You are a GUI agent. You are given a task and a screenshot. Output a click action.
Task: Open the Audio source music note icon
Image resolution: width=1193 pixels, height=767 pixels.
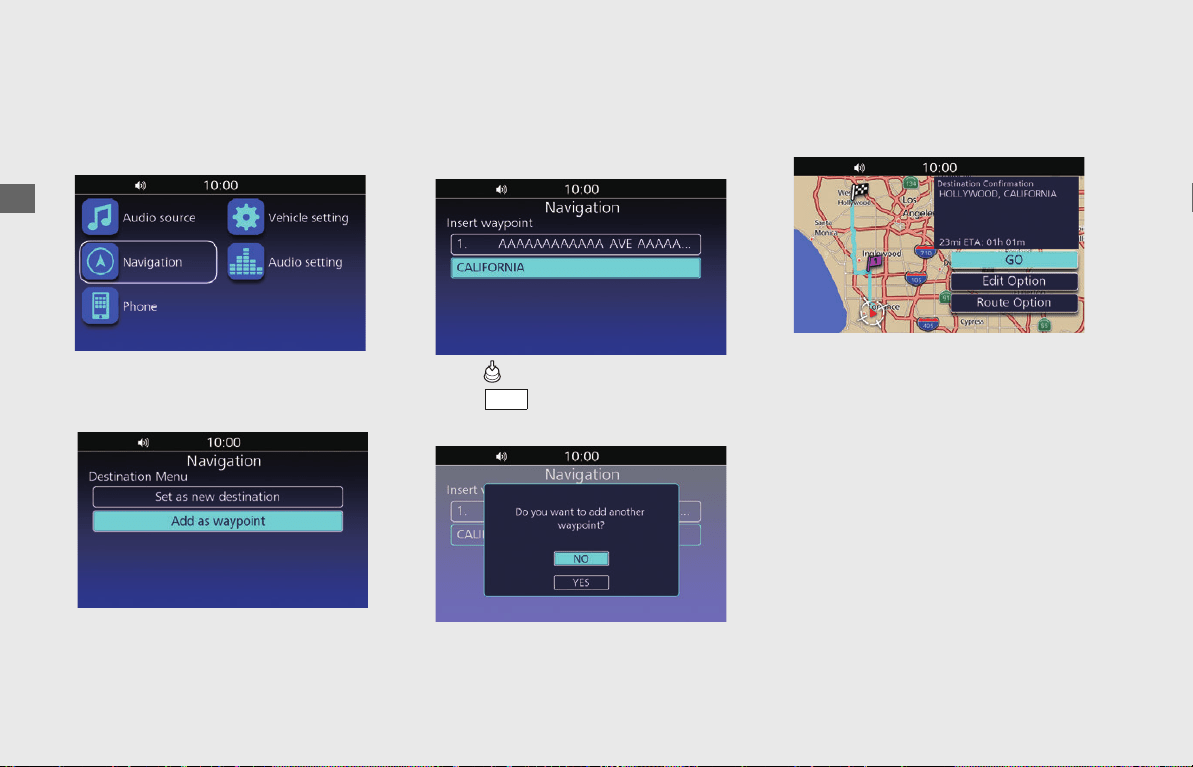[x=100, y=217]
